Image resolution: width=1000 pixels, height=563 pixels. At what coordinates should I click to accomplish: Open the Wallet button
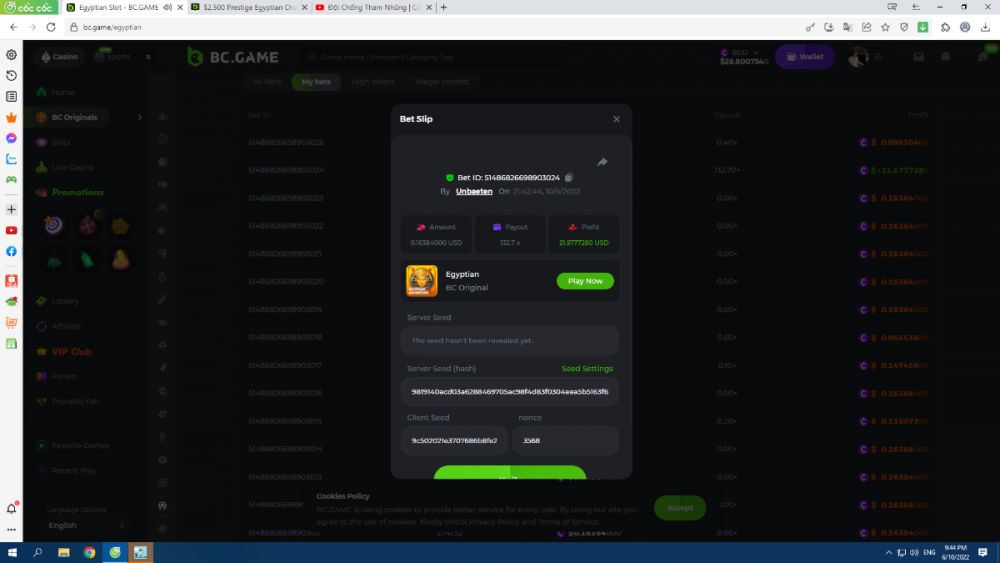click(x=806, y=57)
